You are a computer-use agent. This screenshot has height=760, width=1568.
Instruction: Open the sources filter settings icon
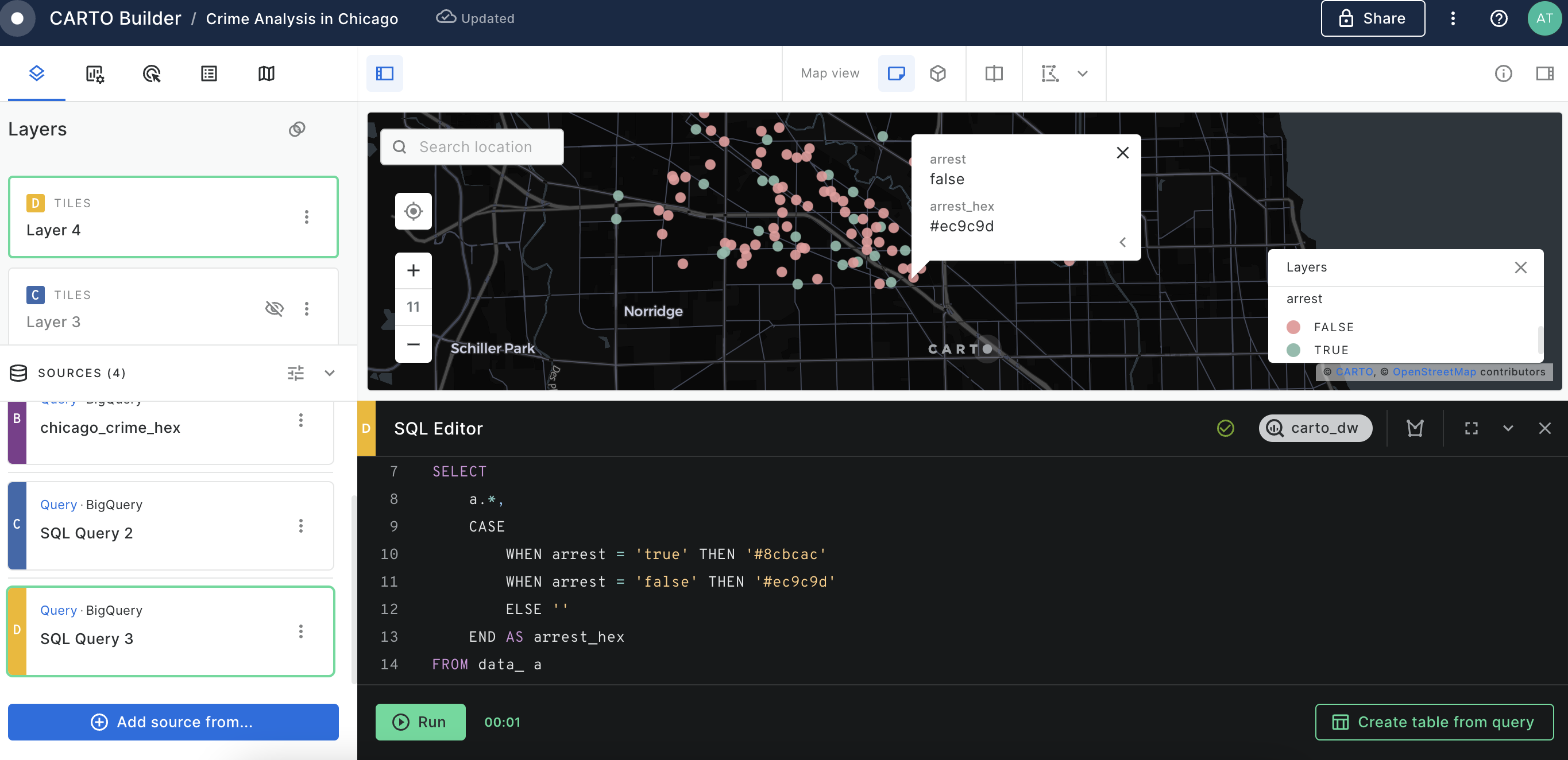point(296,373)
